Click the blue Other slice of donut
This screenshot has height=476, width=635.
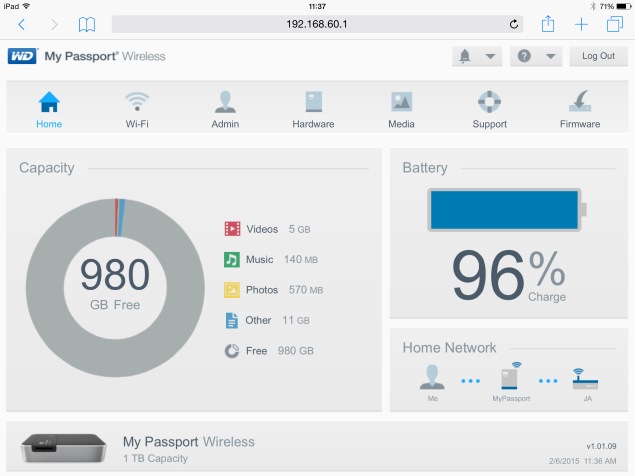[x=121, y=218]
